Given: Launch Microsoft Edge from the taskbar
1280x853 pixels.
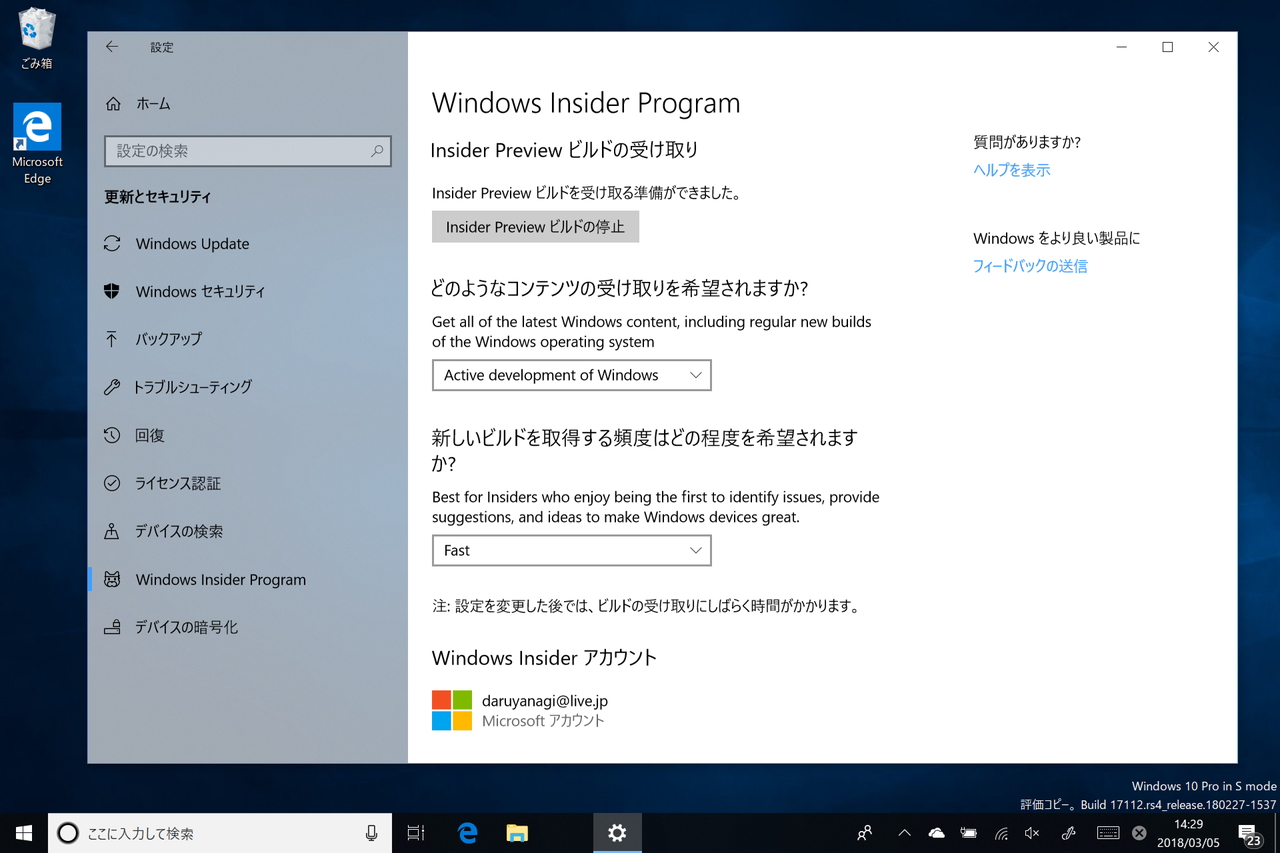Looking at the screenshot, I should [466, 832].
